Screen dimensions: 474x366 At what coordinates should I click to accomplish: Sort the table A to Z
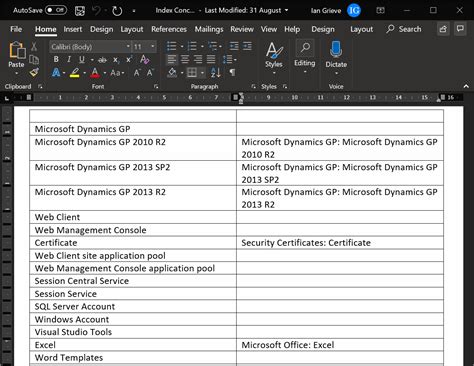(215, 72)
